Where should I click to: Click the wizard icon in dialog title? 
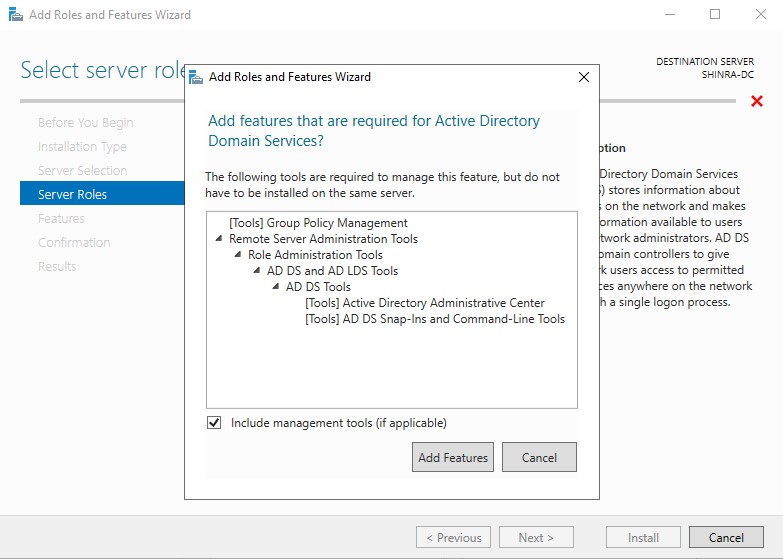coord(196,77)
